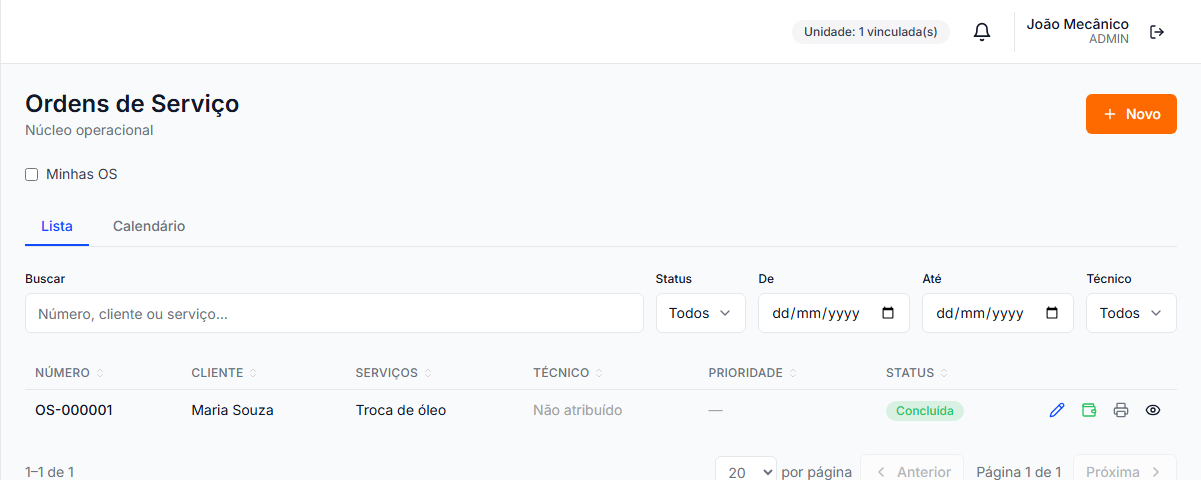This screenshot has width=1201, height=480.
Task: Click order number OS-000001
Action: (x=74, y=410)
